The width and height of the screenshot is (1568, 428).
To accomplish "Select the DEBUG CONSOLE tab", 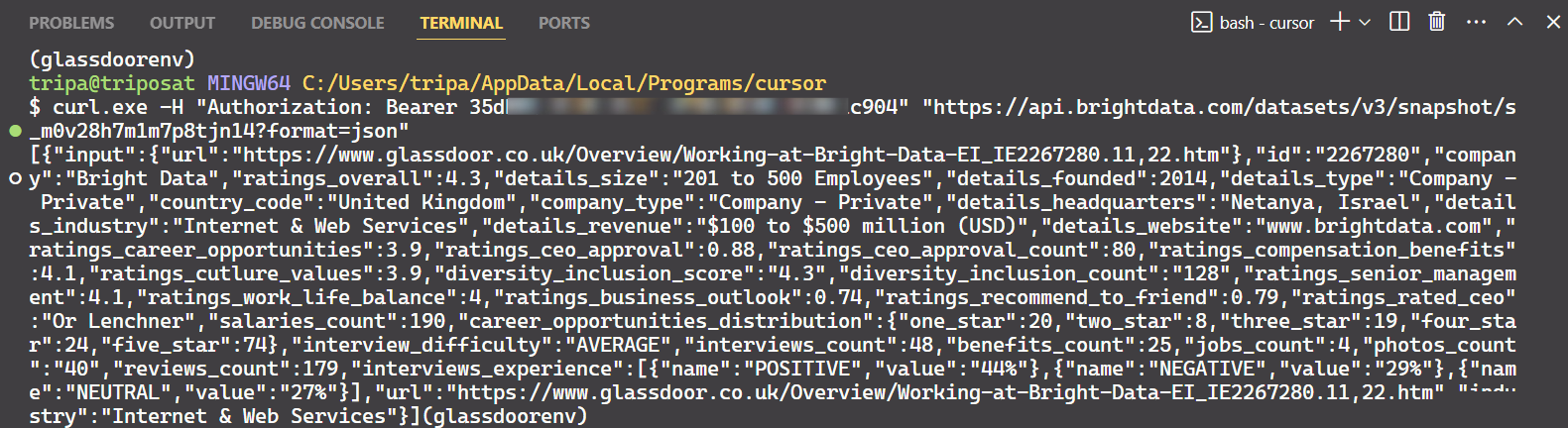I will 317,23.
